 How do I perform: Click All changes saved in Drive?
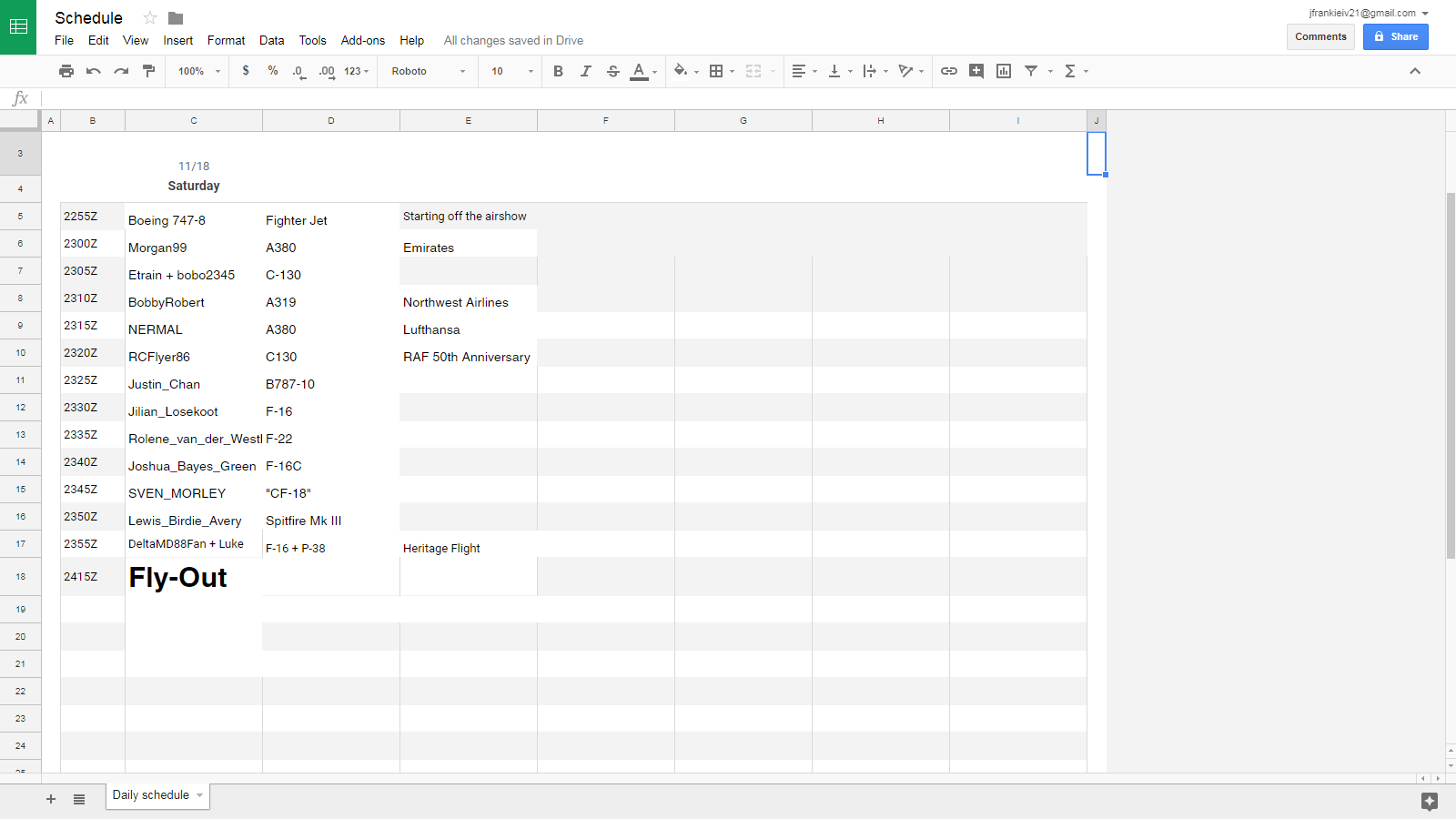point(513,40)
